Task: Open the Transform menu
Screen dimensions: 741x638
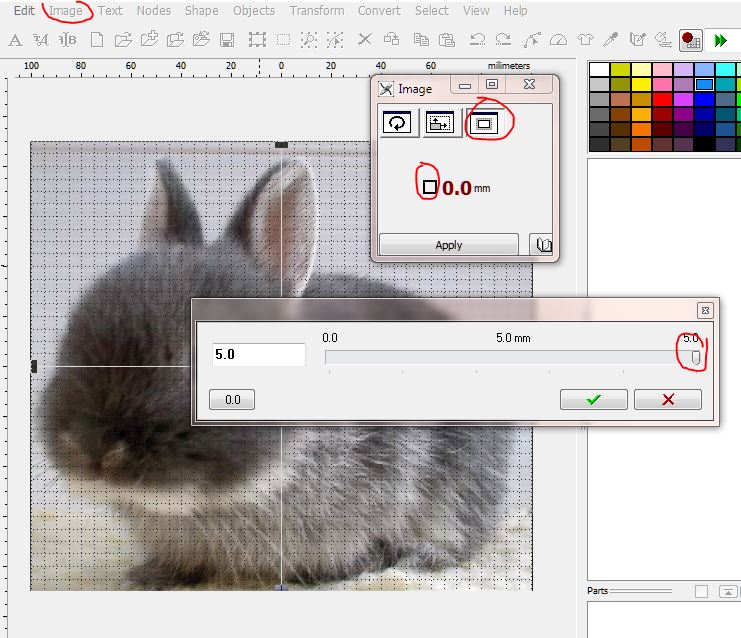Action: (315, 11)
